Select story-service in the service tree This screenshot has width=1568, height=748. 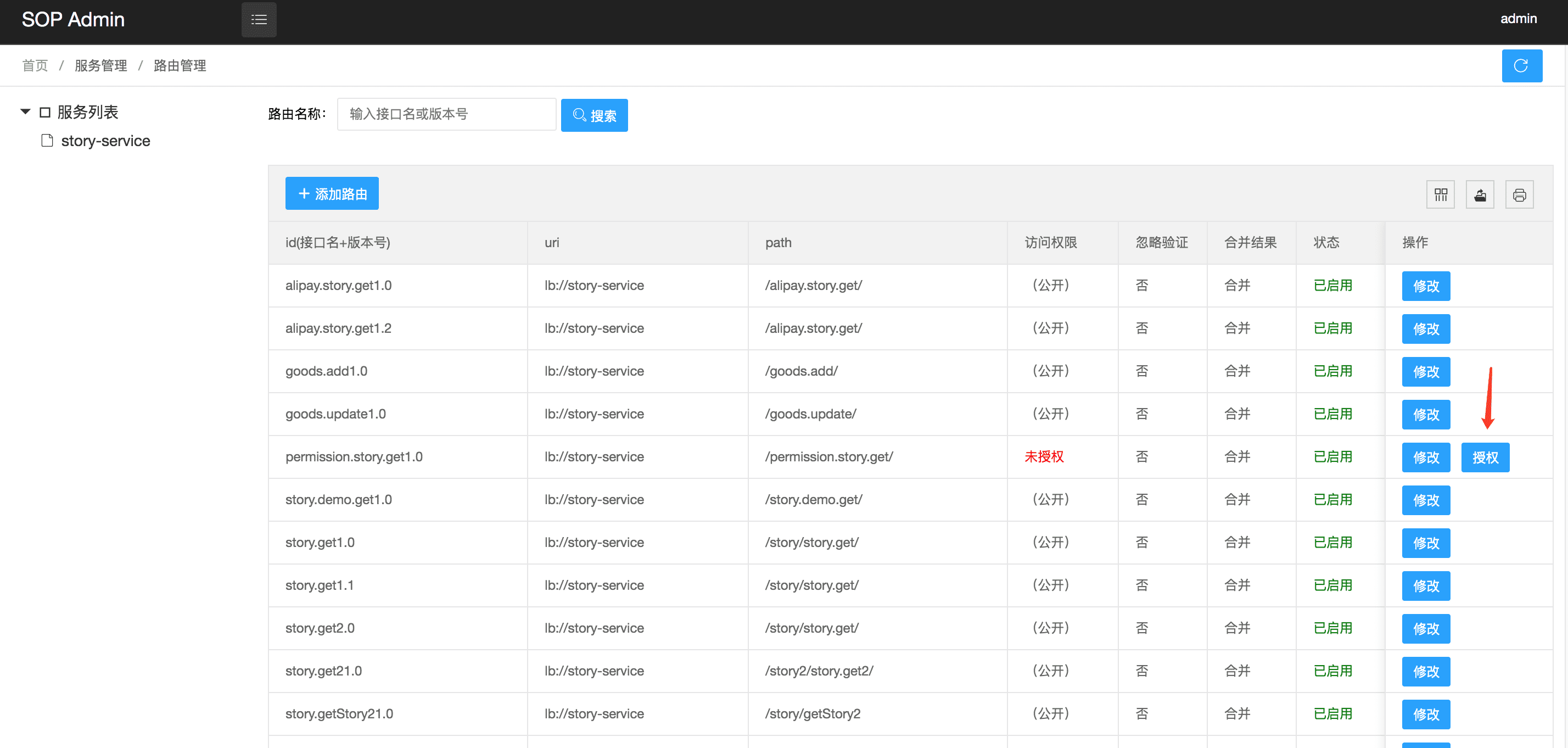click(105, 141)
